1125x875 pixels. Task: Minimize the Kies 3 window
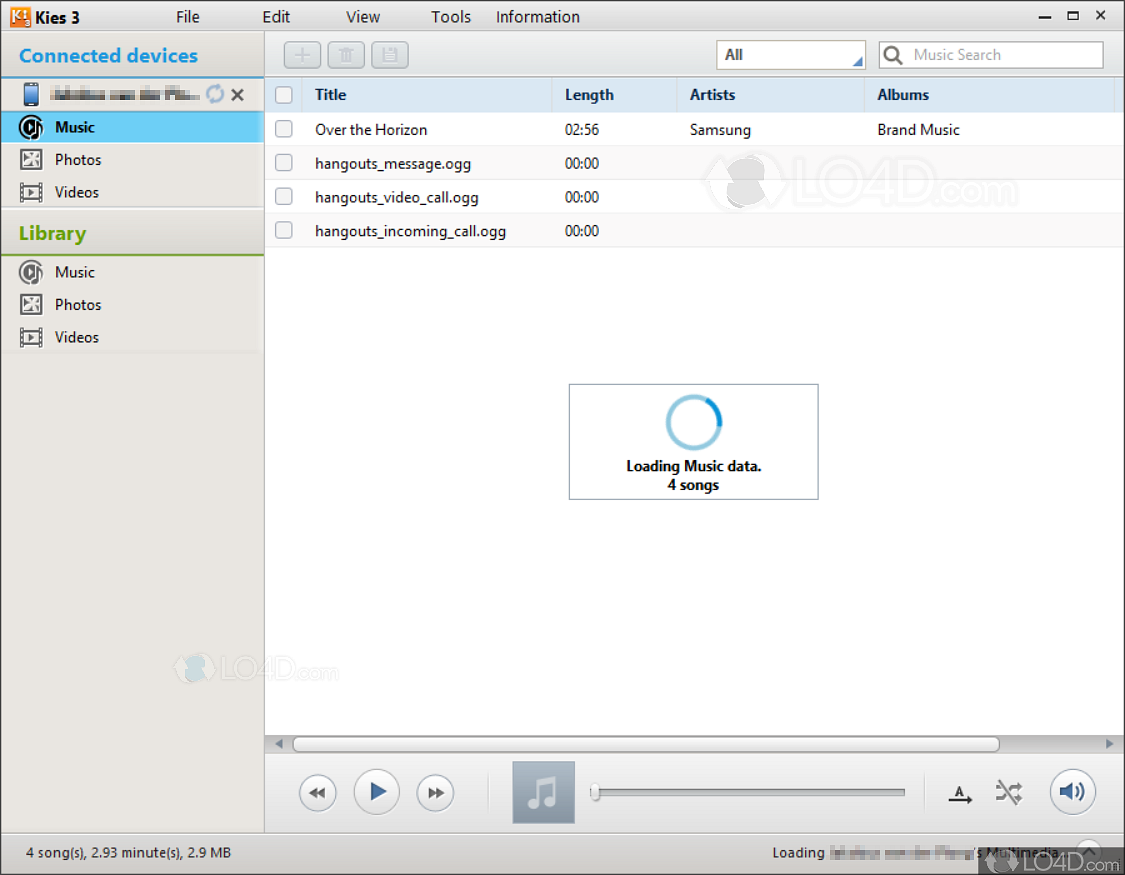tap(1045, 16)
